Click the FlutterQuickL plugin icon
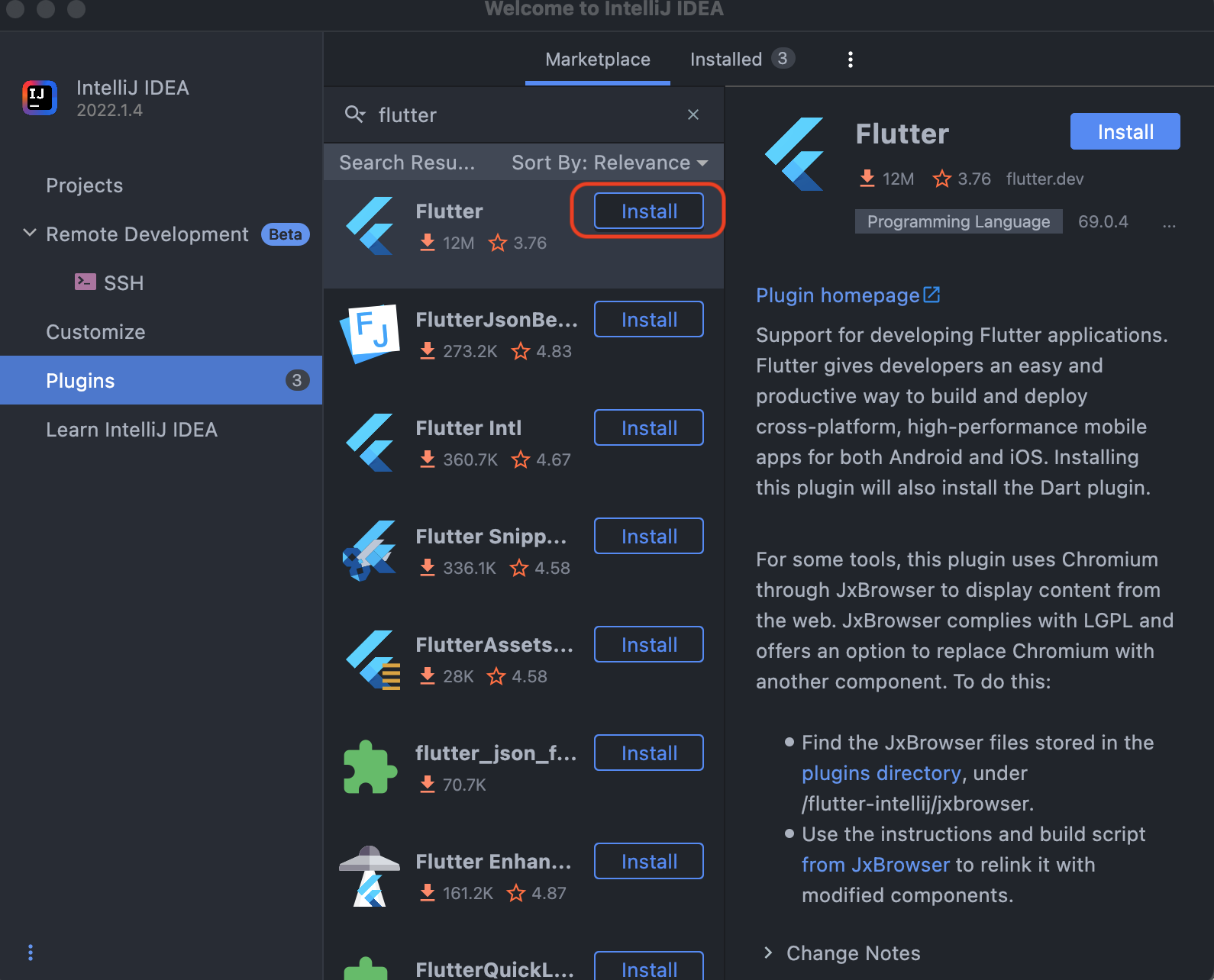Image resolution: width=1214 pixels, height=980 pixels. (366, 968)
